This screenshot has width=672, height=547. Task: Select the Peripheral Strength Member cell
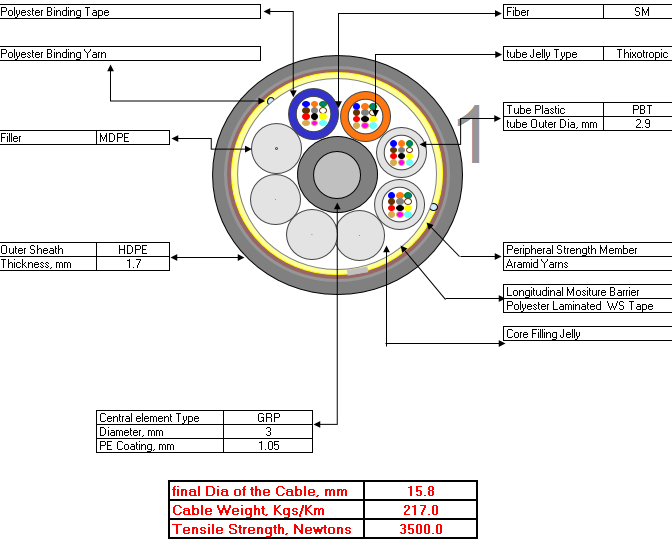[588, 249]
